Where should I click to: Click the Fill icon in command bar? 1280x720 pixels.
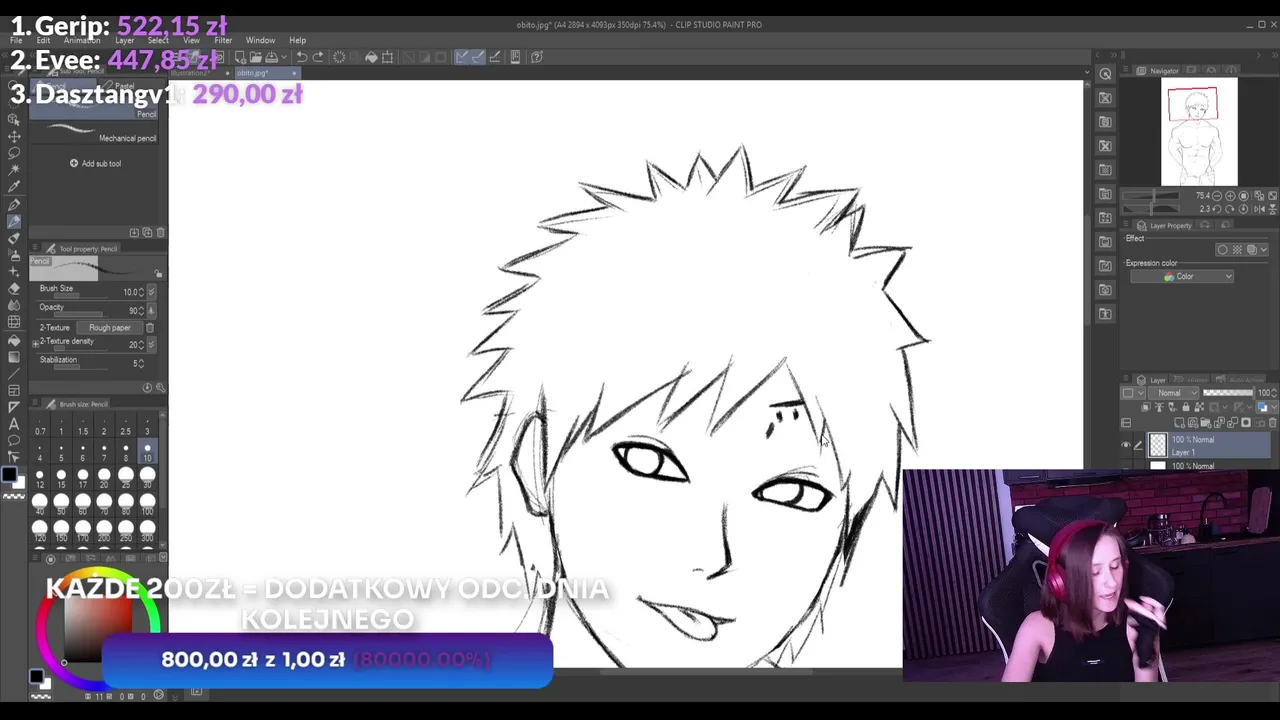tap(371, 57)
